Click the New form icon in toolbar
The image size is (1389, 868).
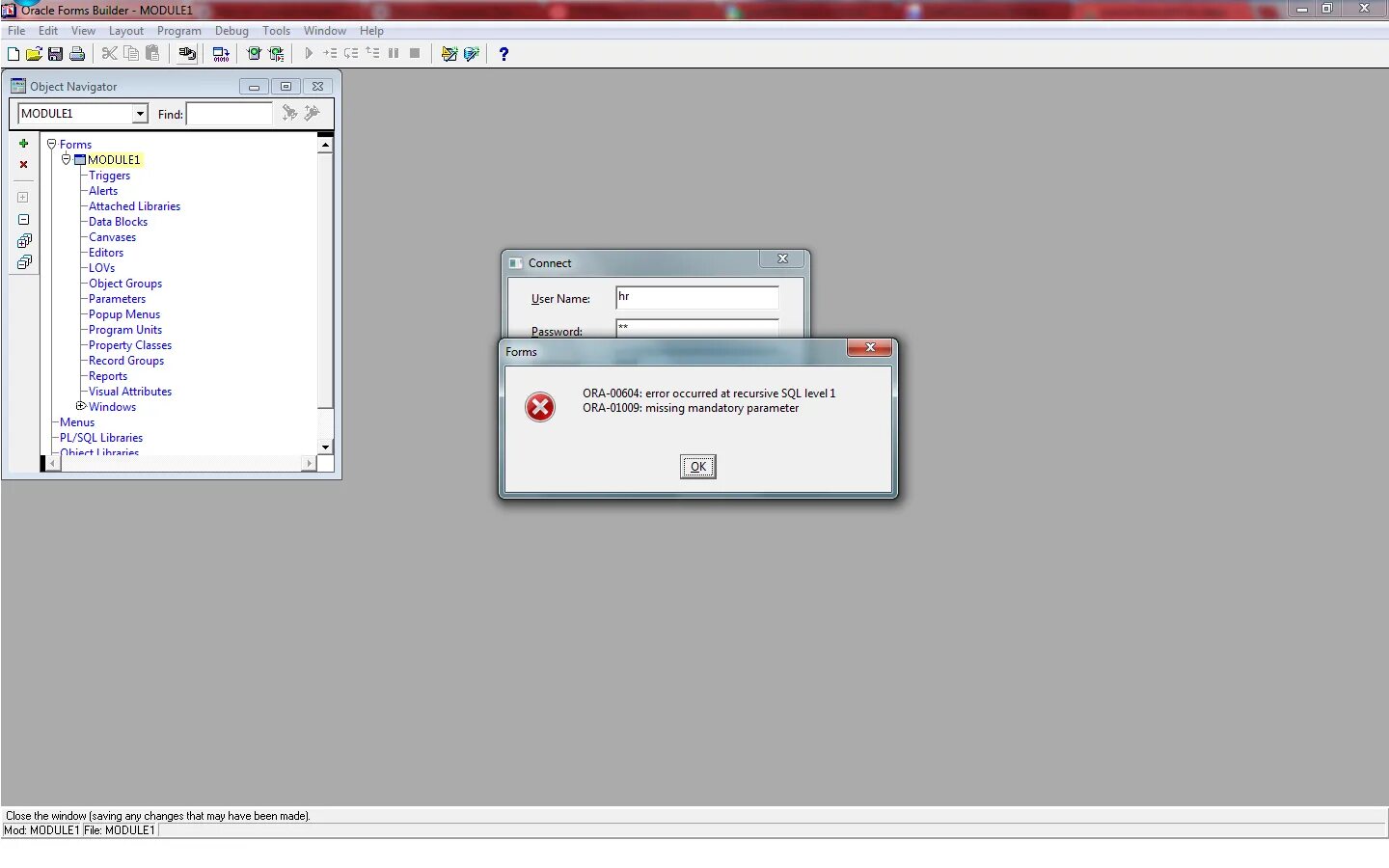[14, 54]
